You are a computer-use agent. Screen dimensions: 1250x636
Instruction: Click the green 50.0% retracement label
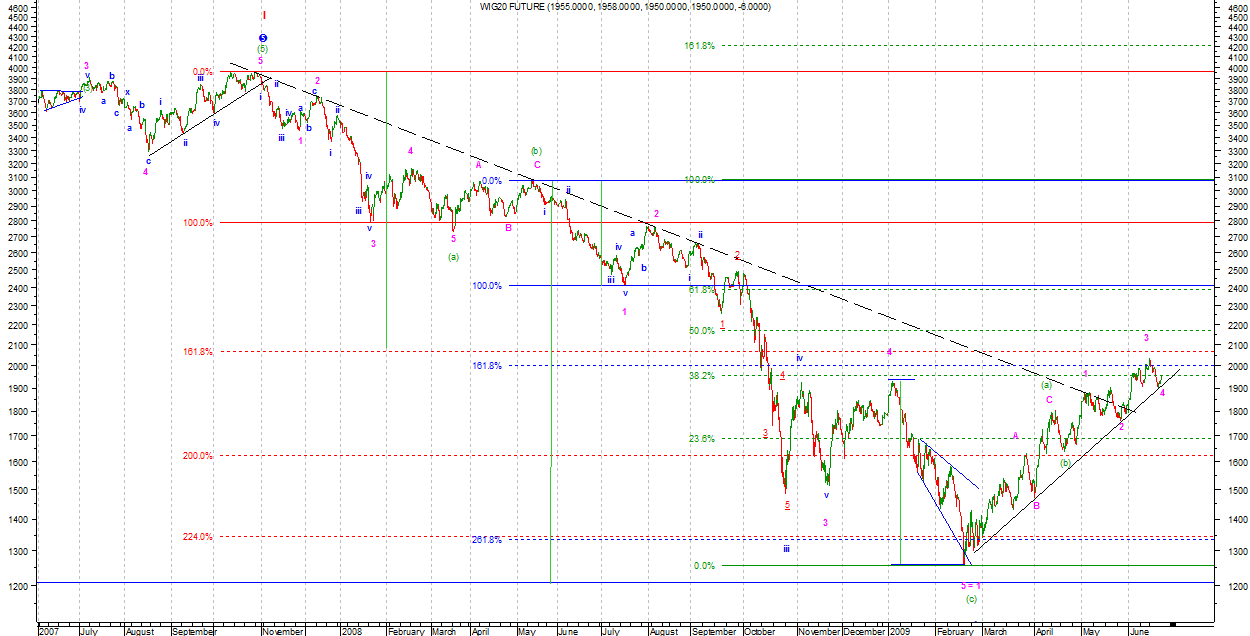coord(702,331)
